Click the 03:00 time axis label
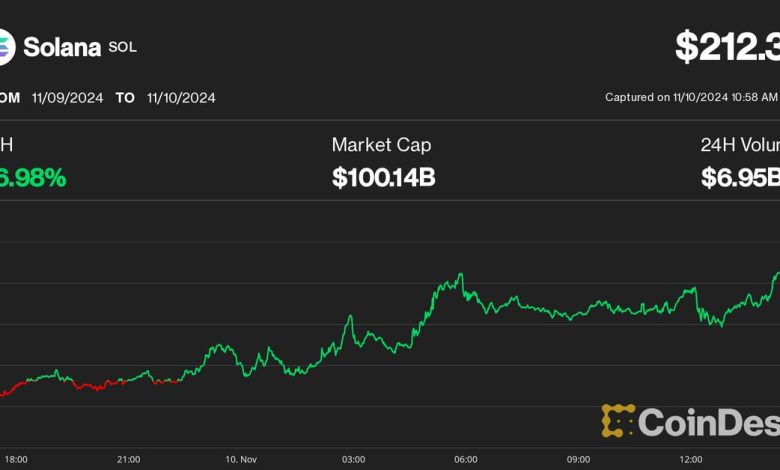The height and width of the screenshot is (470, 780). tap(353, 459)
